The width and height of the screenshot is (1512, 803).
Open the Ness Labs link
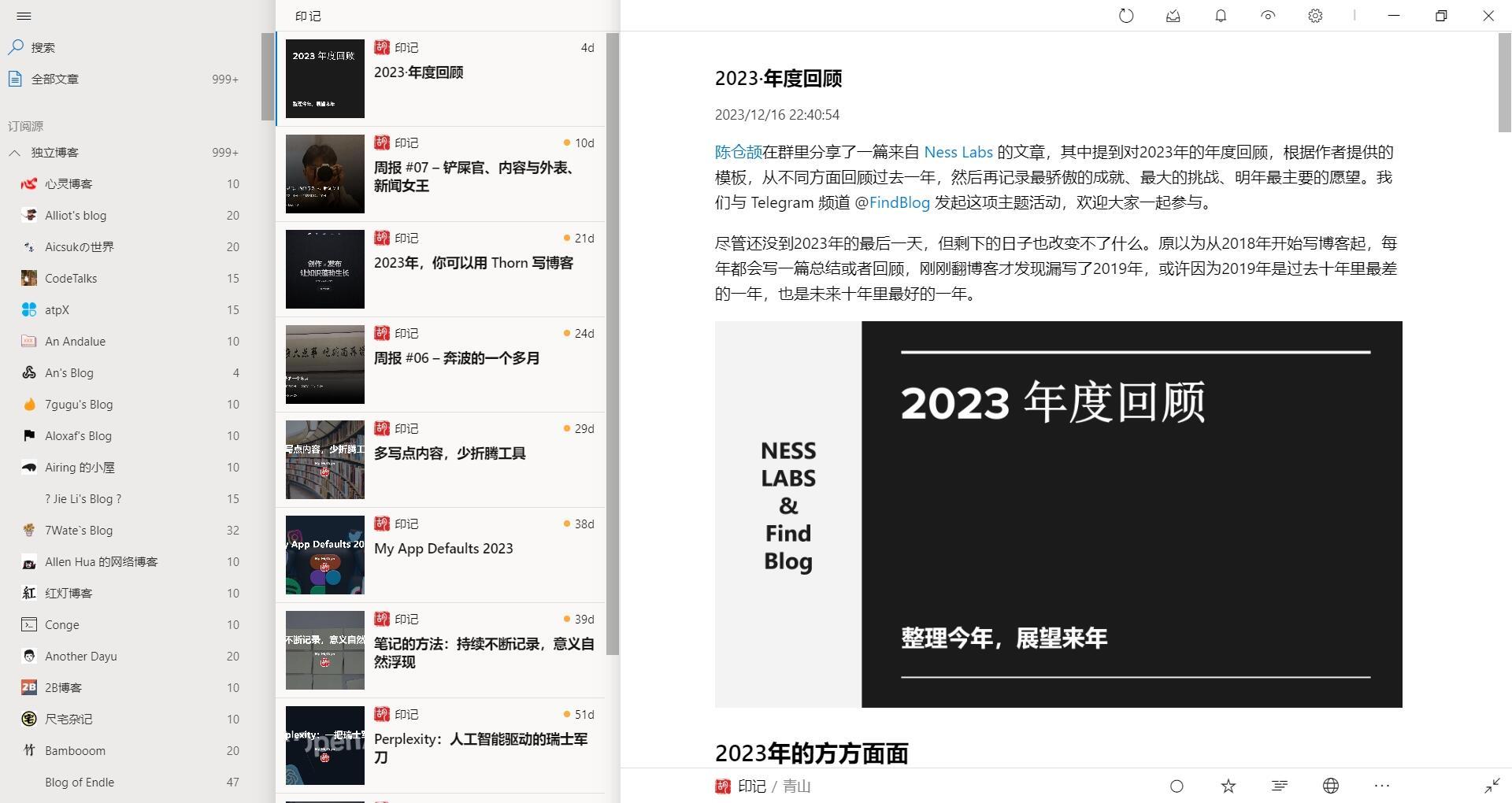tap(958, 153)
